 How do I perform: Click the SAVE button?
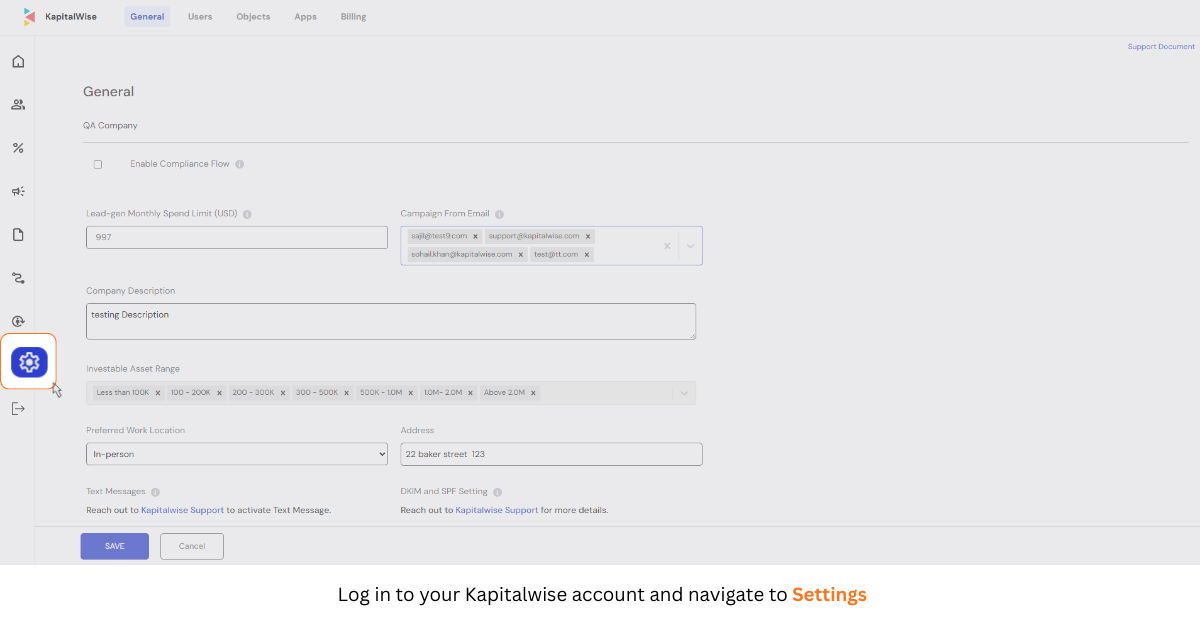click(115, 546)
